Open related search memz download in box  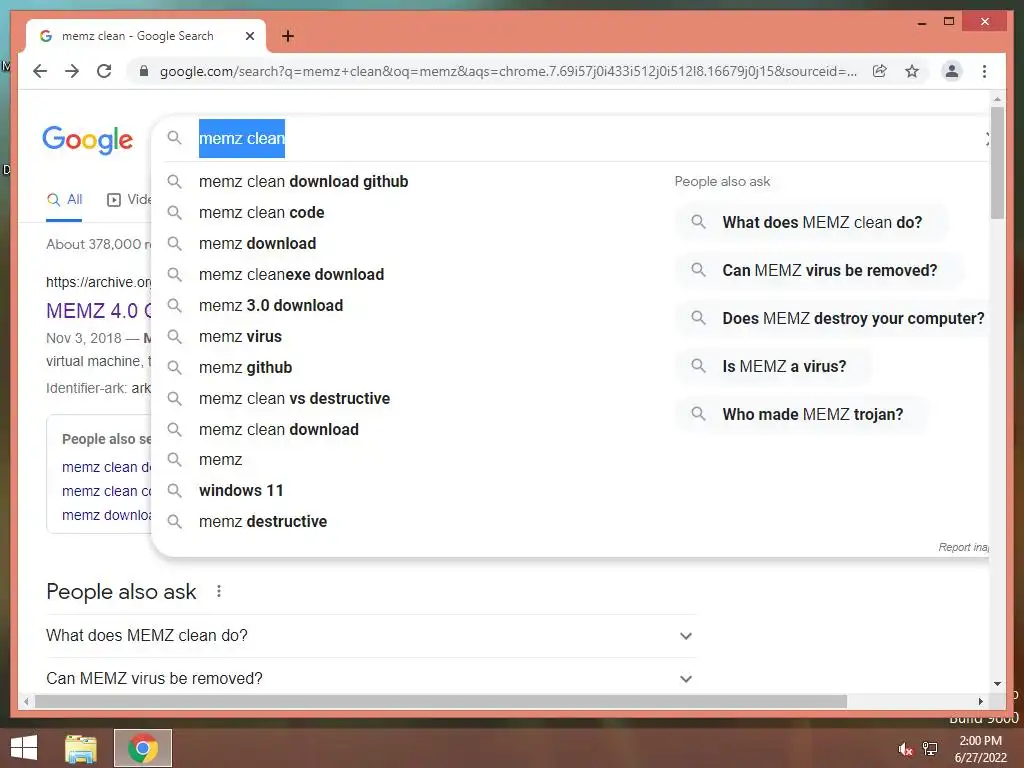[106, 515]
